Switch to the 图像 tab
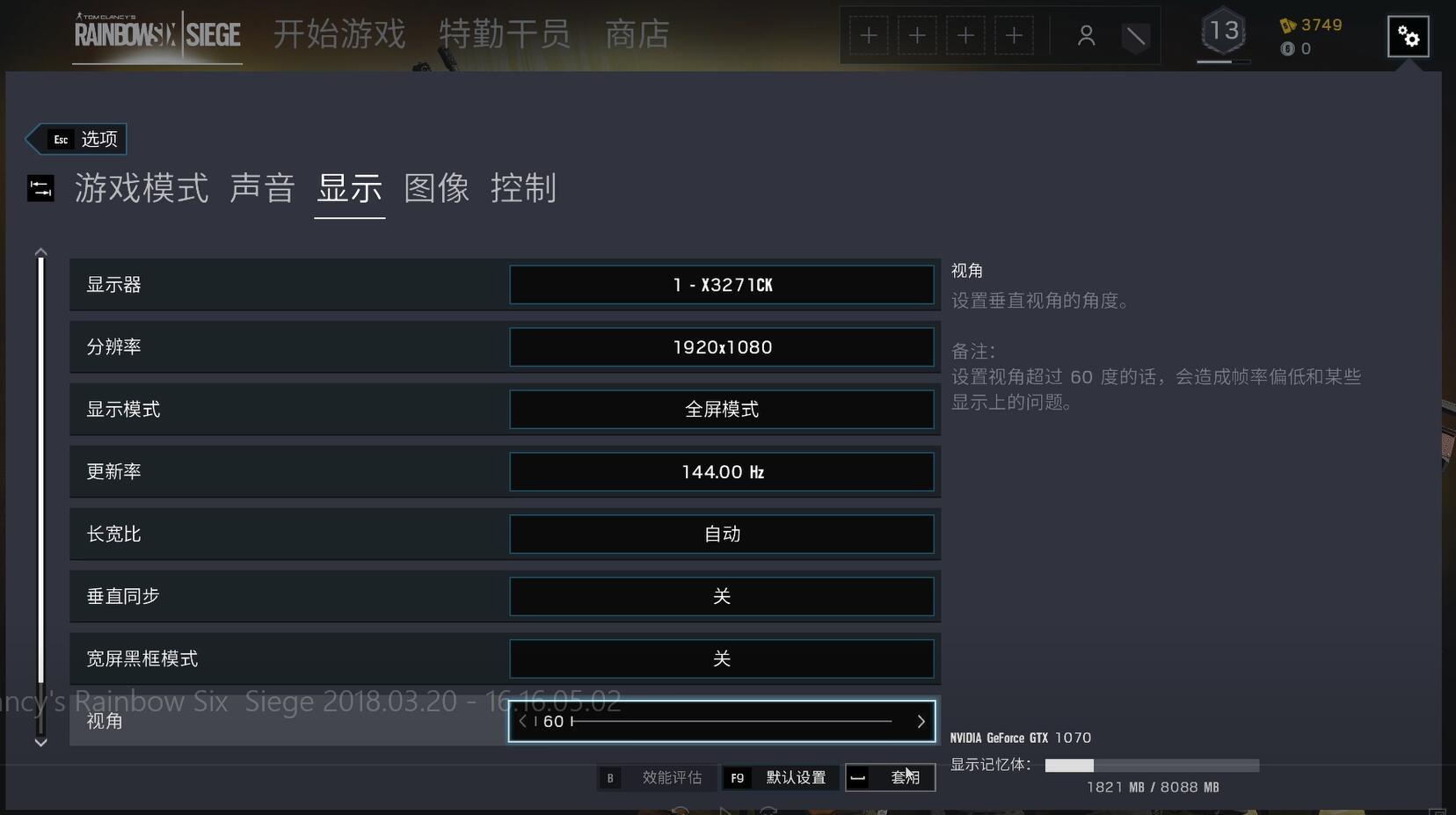The width and height of the screenshot is (1456, 815). click(x=437, y=188)
